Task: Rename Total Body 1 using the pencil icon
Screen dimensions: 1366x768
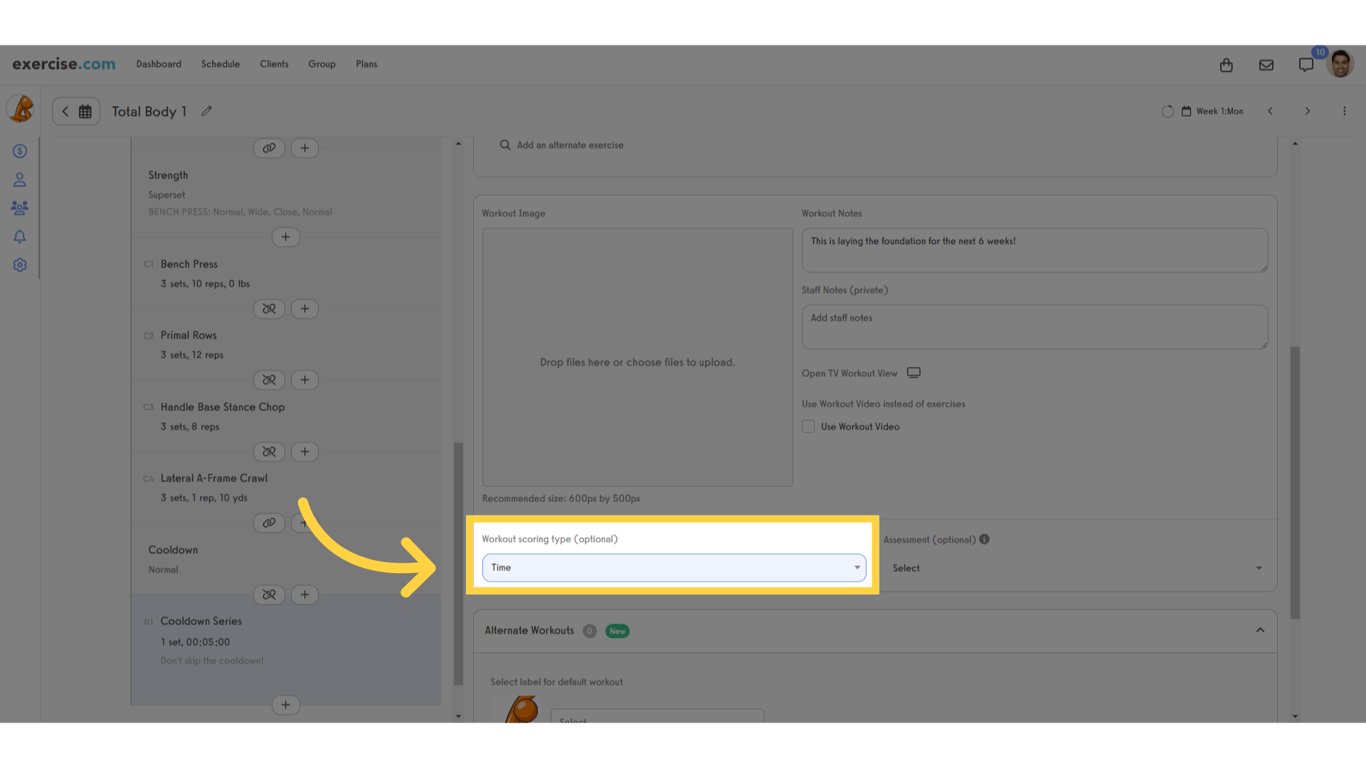Action: (x=207, y=111)
